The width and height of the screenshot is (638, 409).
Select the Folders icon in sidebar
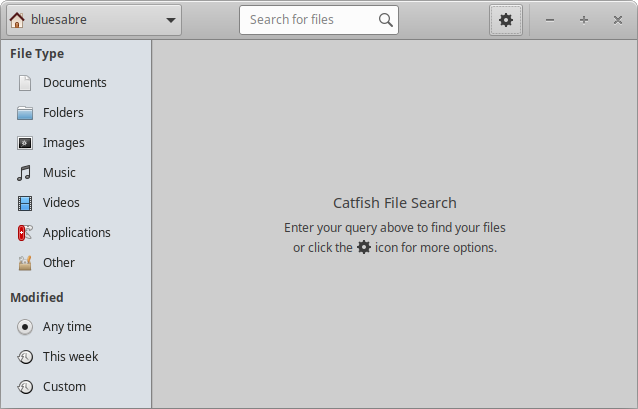point(25,113)
